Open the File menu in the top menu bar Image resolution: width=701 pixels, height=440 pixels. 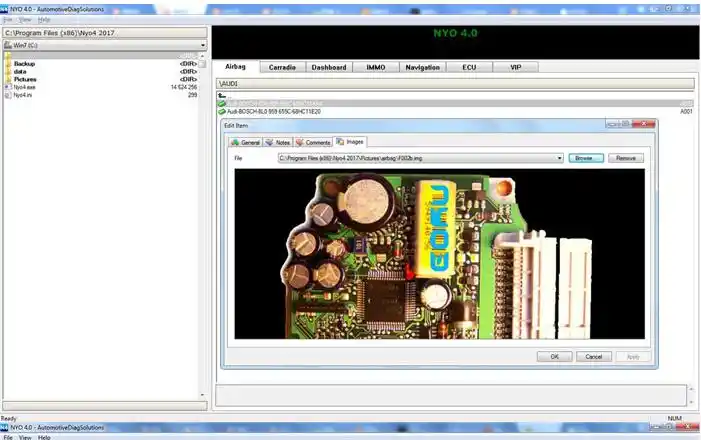8,20
